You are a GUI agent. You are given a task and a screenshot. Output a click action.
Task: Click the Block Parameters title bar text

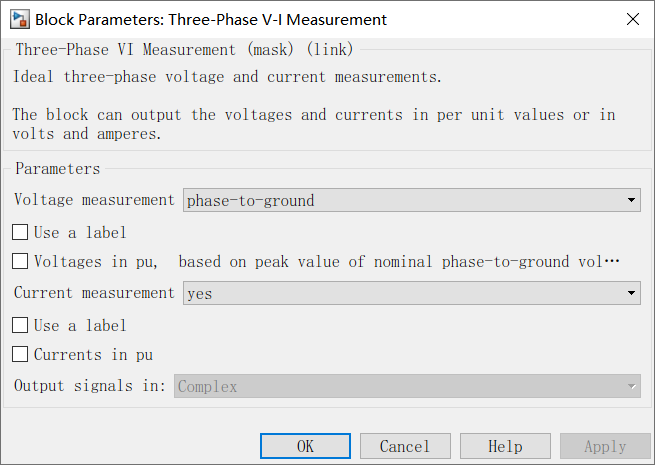[211, 20]
